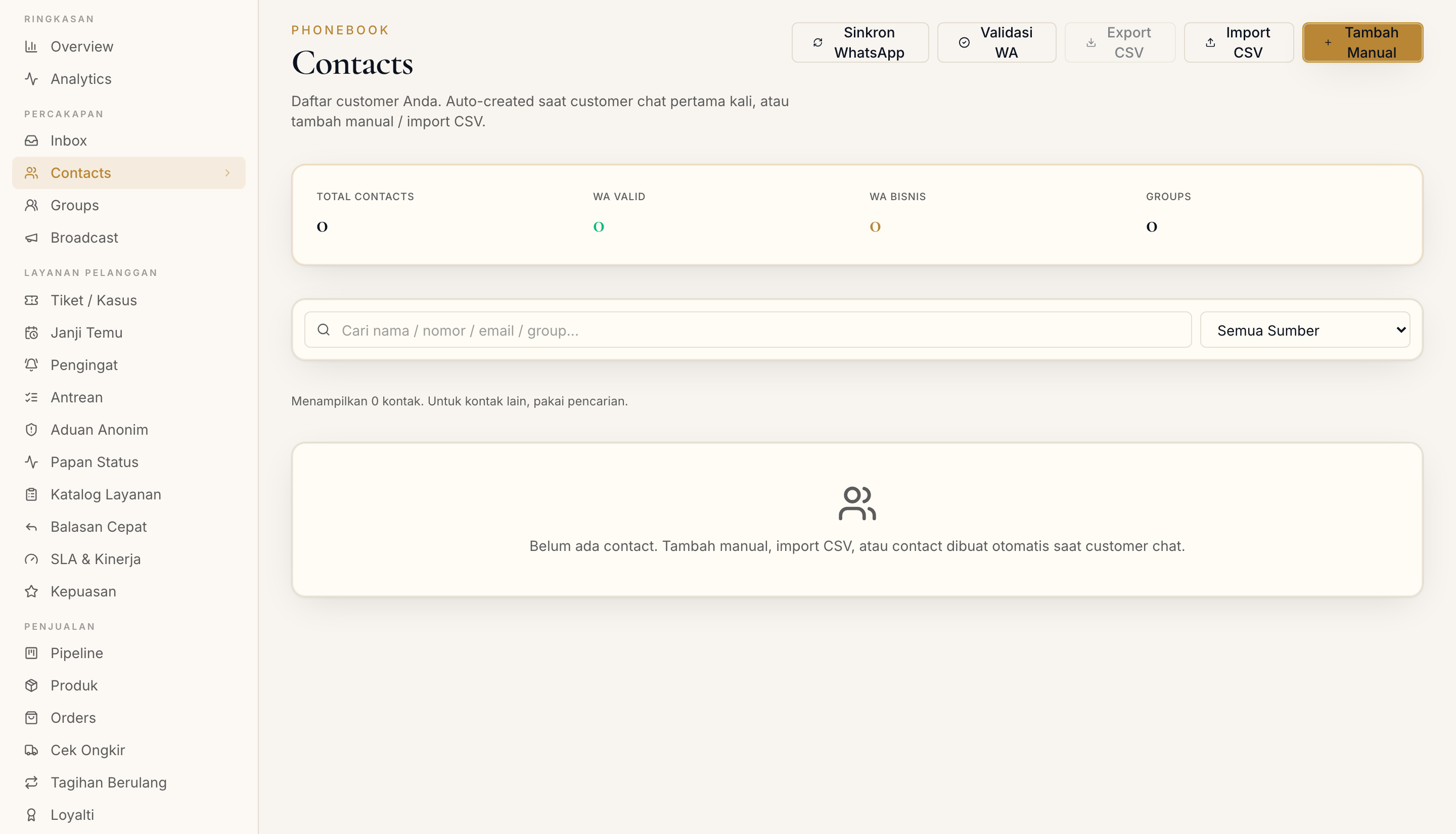The height and width of the screenshot is (834, 1456).
Task: Go to Antrean menu item
Action: 129,397
